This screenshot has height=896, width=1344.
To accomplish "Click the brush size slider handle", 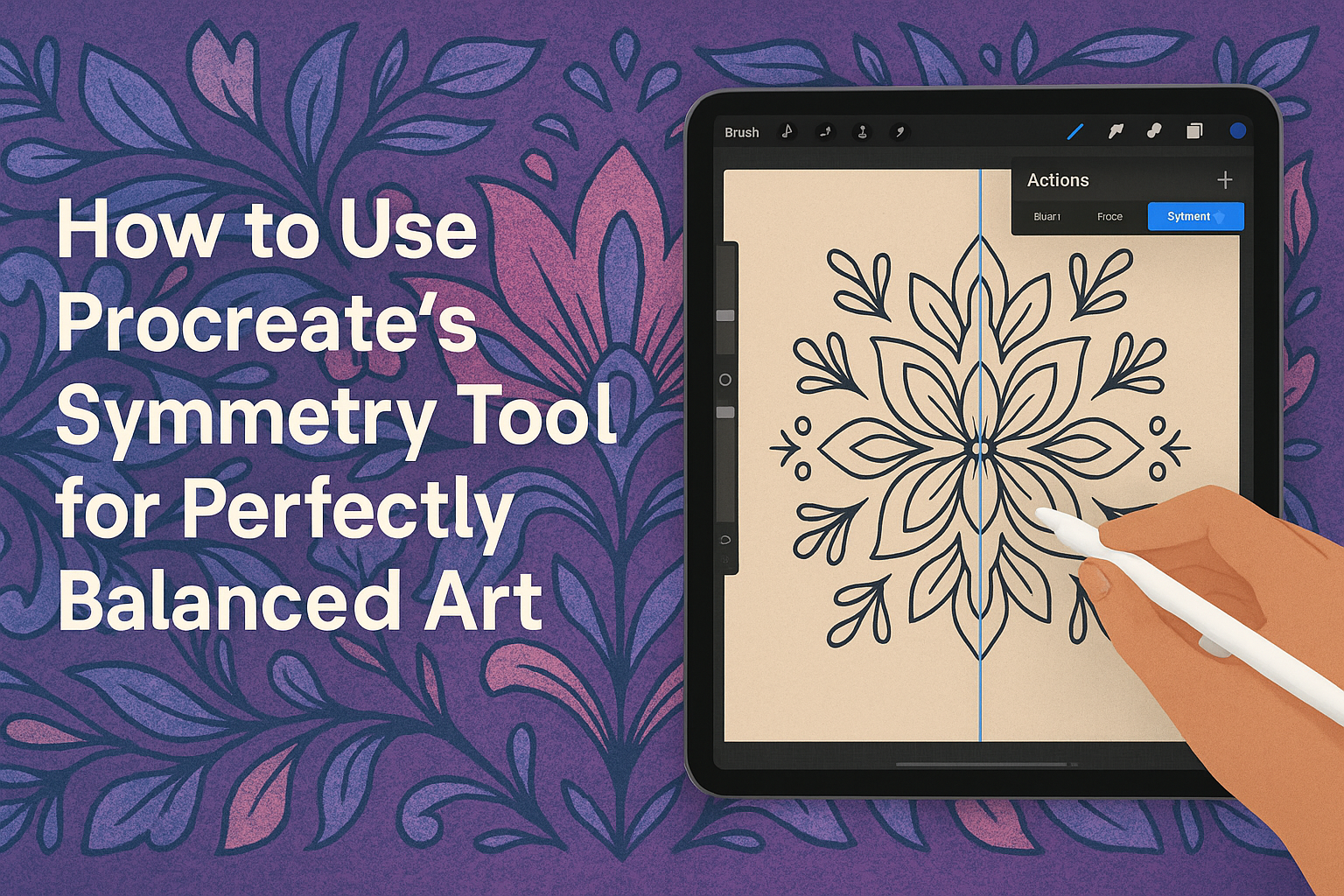I will tap(725, 315).
